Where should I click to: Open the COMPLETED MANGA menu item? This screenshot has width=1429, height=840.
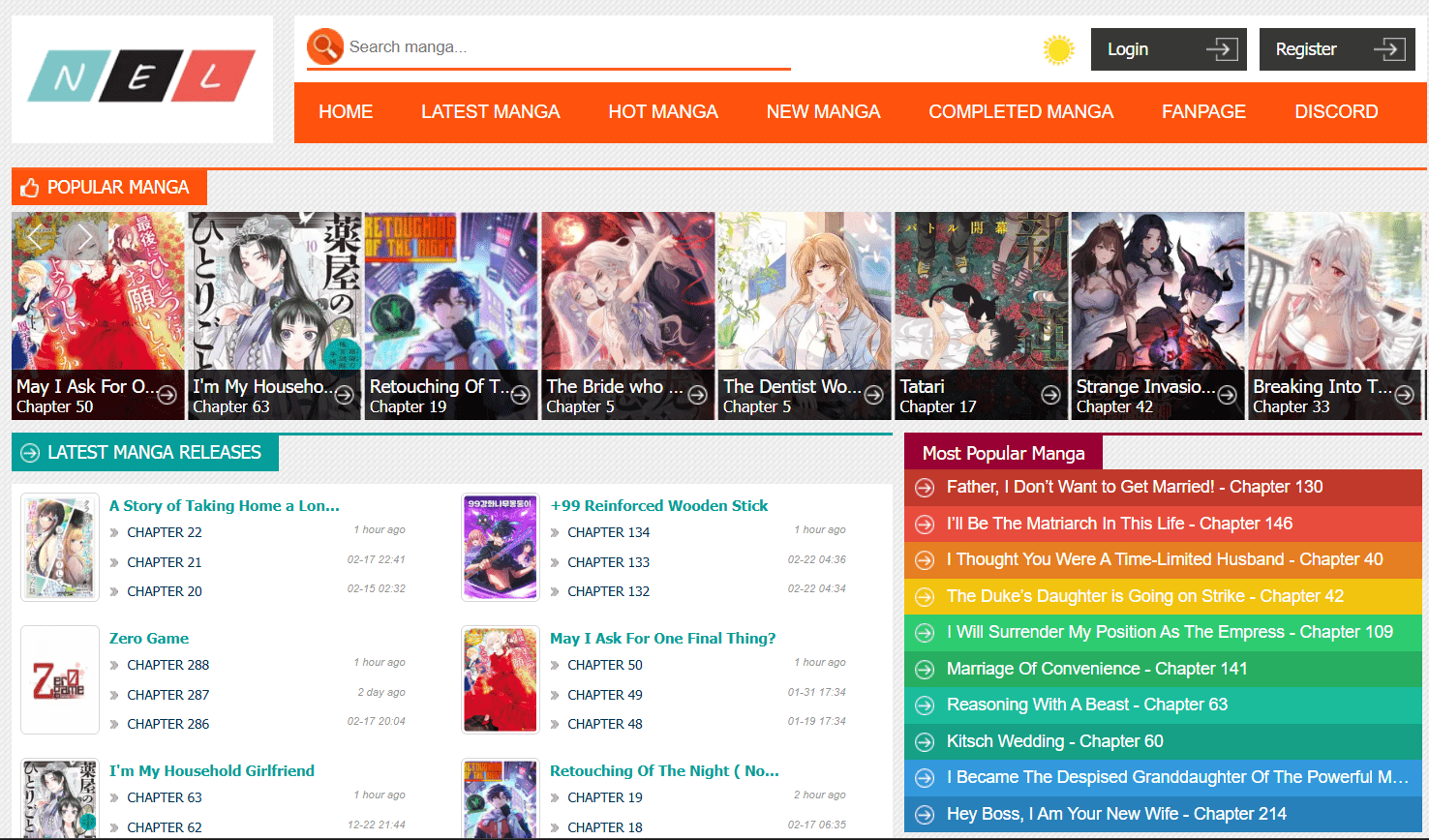point(1020,112)
